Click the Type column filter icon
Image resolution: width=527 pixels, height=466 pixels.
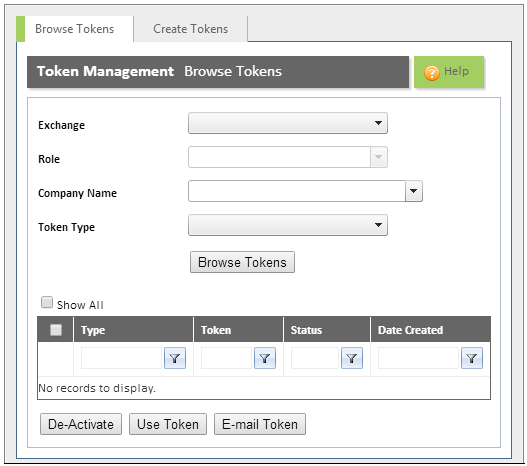pos(175,358)
